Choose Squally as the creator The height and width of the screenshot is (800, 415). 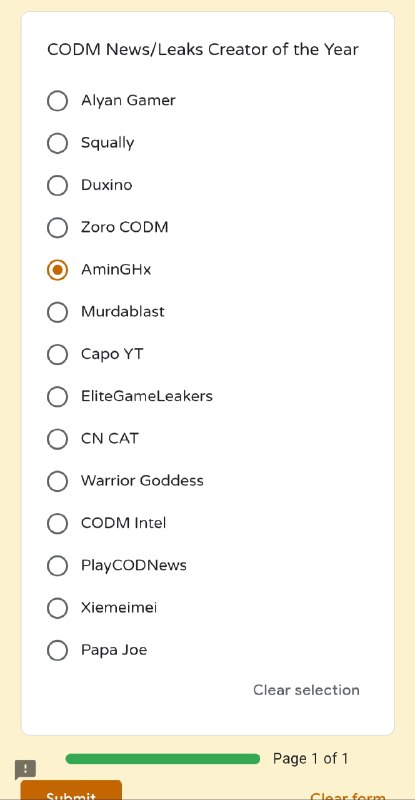(x=57, y=143)
